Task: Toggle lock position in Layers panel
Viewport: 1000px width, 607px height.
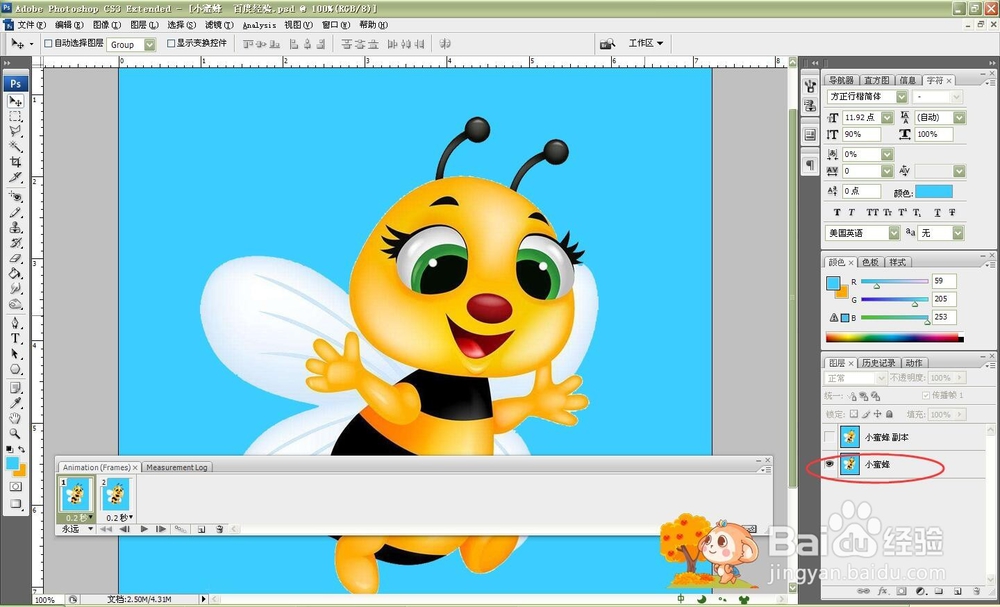Action: [x=878, y=414]
